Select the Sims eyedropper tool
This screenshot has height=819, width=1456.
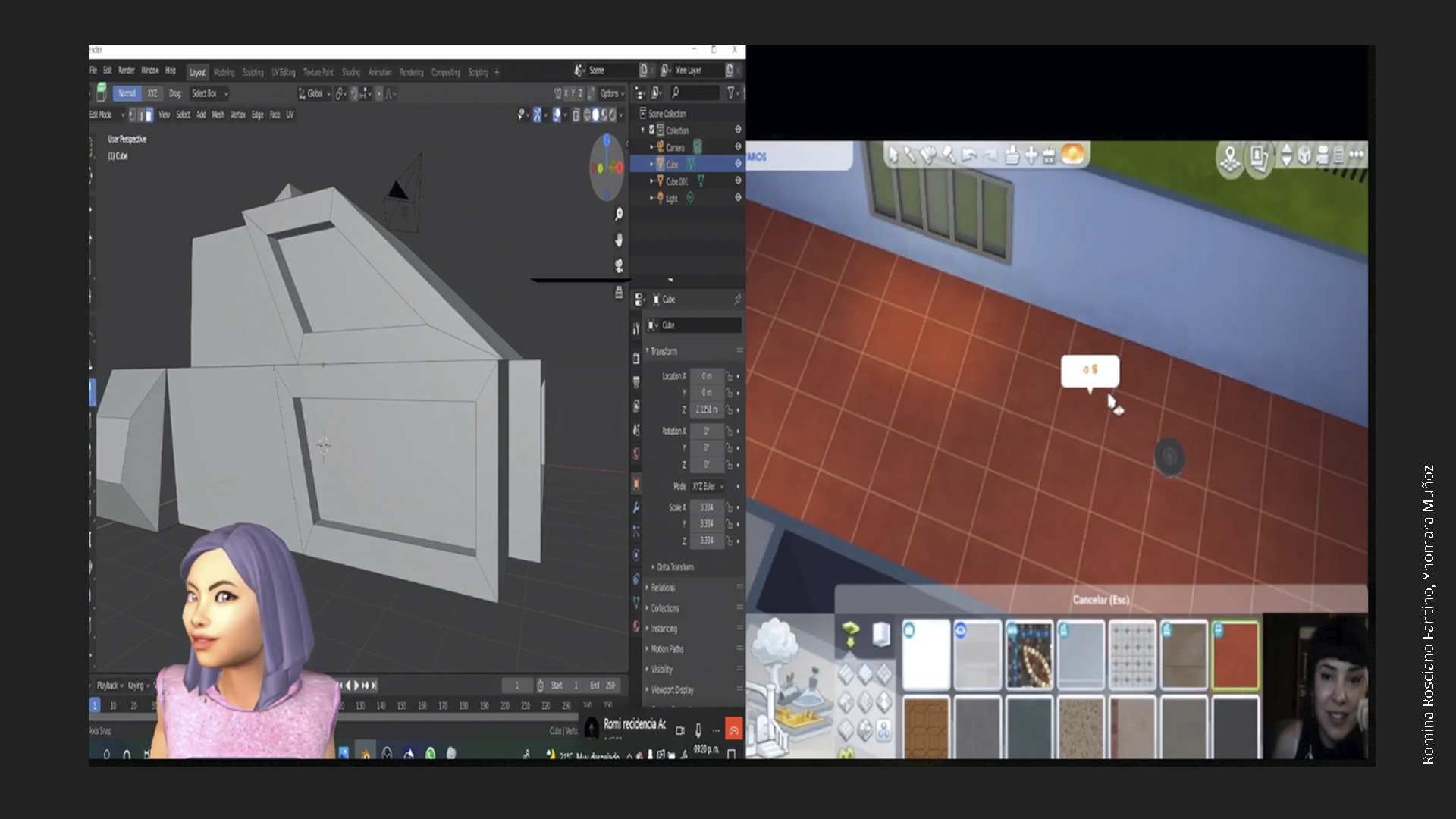pos(910,155)
